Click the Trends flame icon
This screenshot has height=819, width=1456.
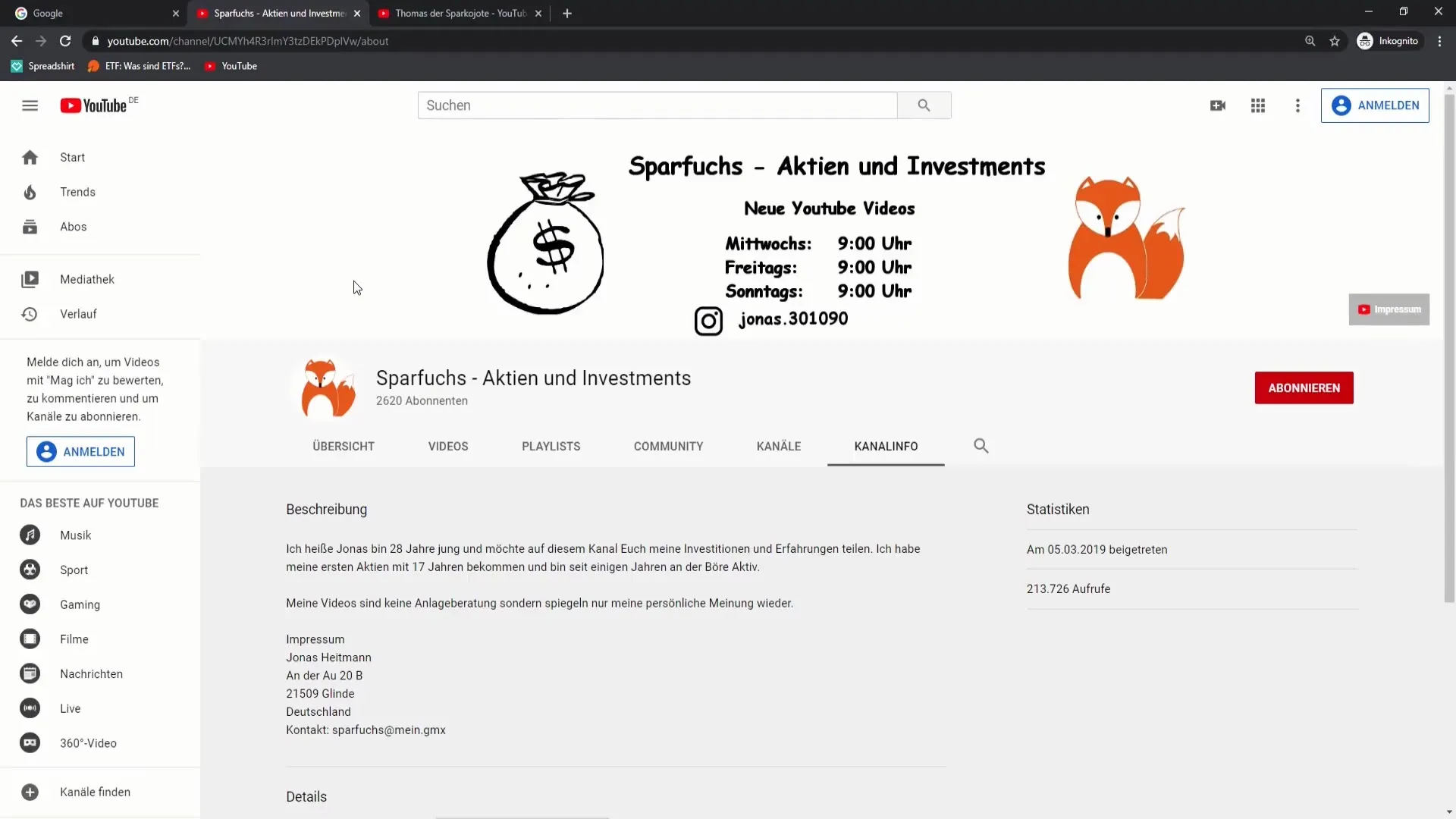(30, 192)
